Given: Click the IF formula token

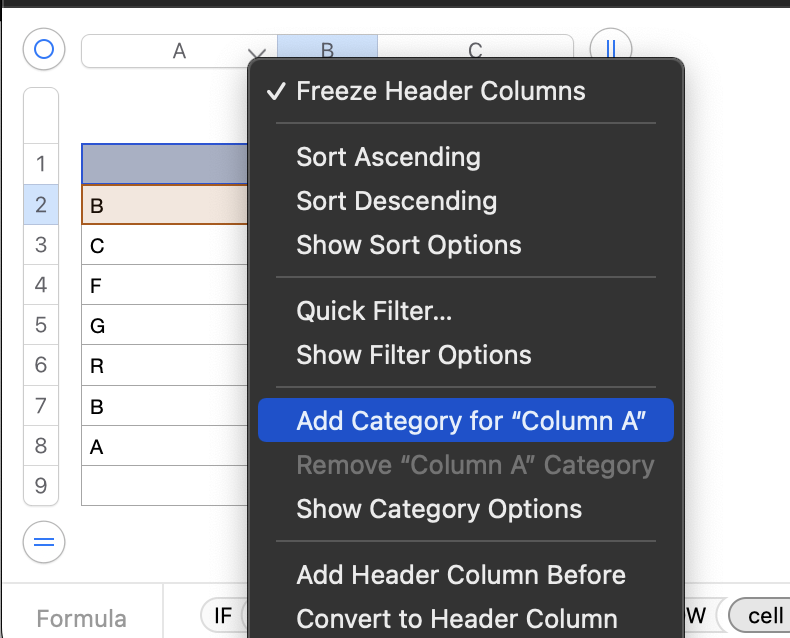Looking at the screenshot, I should (x=222, y=615).
